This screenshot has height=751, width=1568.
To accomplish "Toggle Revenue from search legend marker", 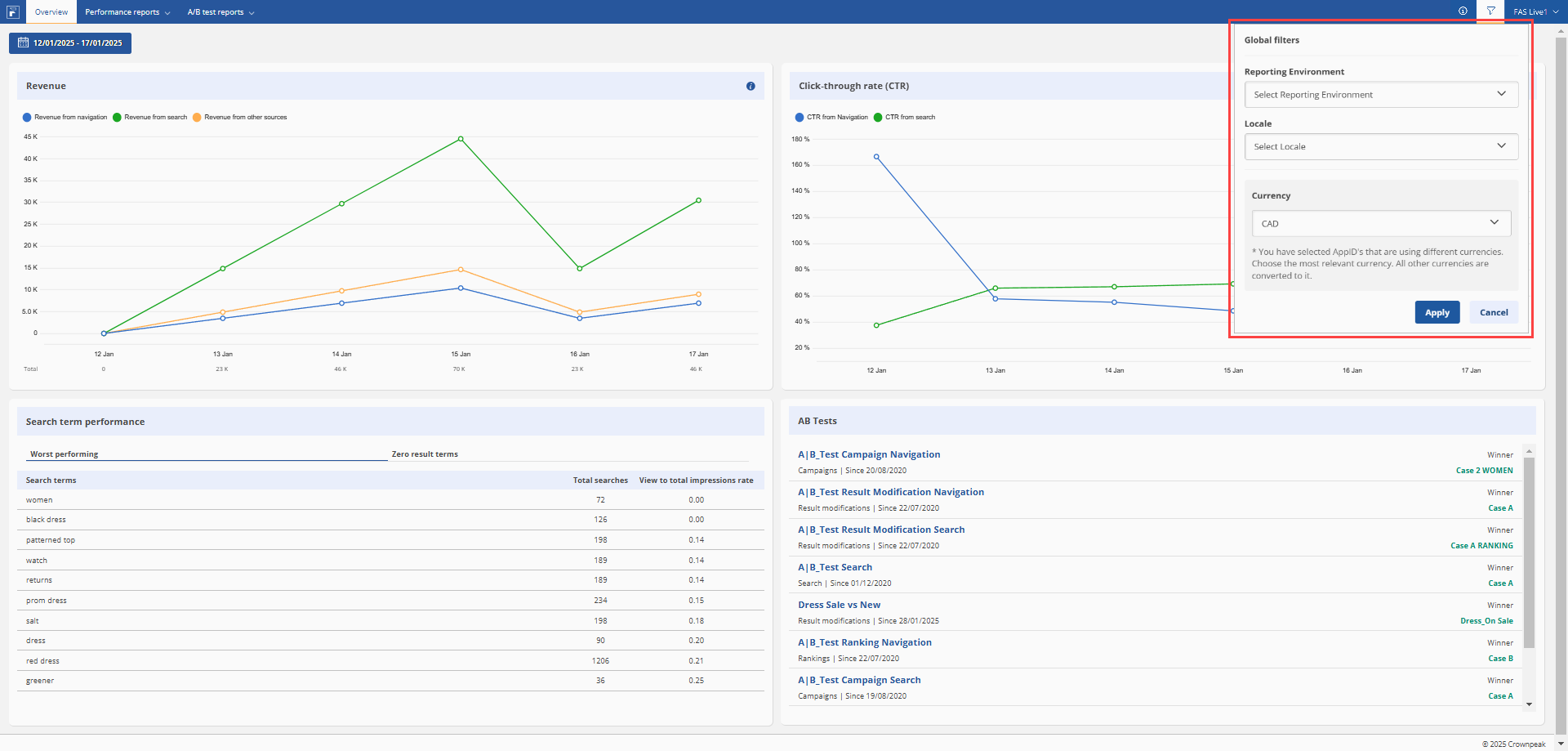I will coord(117,118).
